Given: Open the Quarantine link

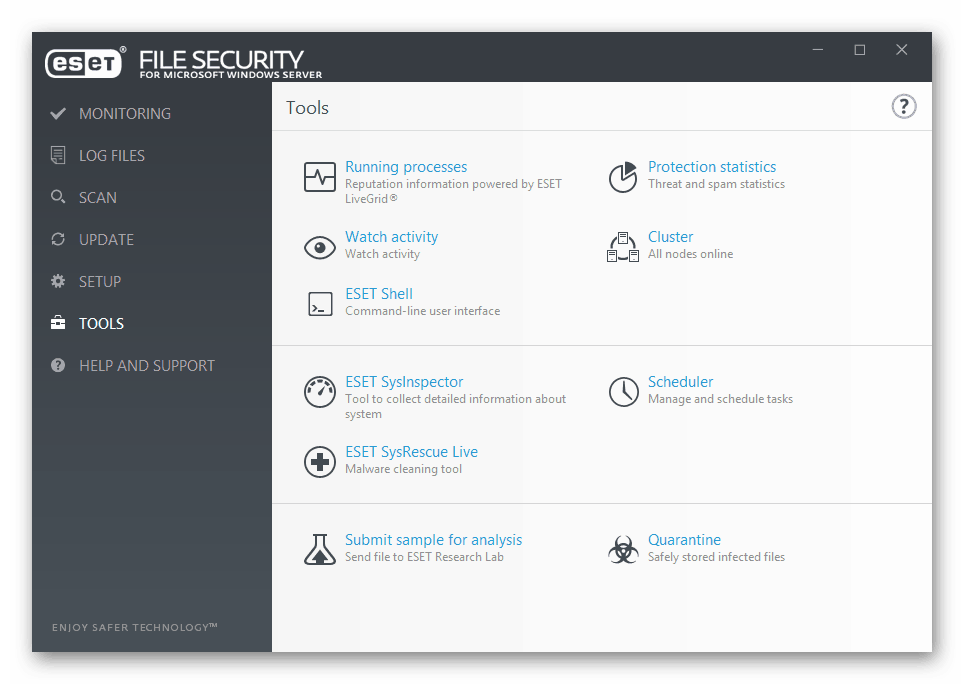Looking at the screenshot, I should 684,540.
